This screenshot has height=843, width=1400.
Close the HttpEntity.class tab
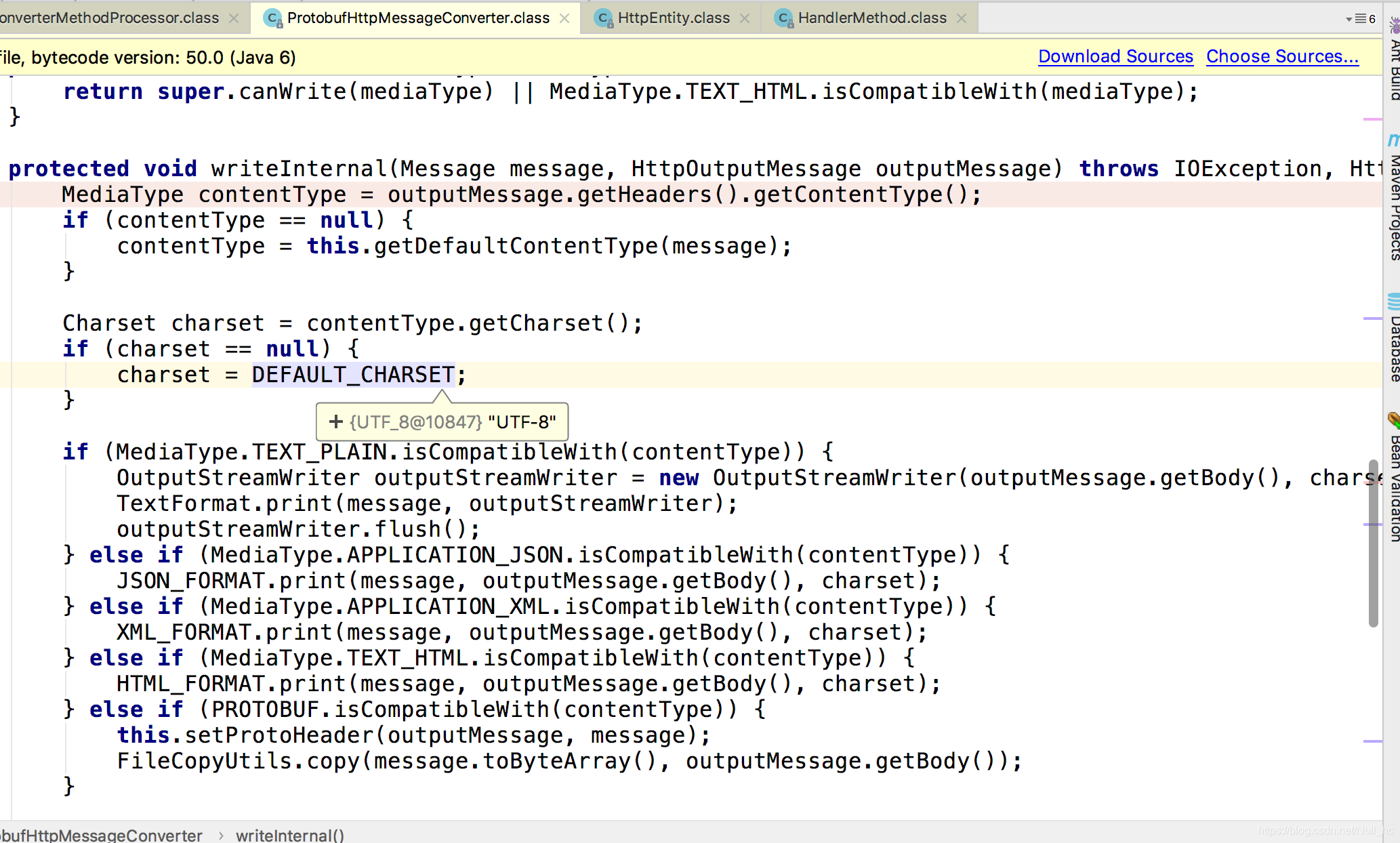(745, 18)
